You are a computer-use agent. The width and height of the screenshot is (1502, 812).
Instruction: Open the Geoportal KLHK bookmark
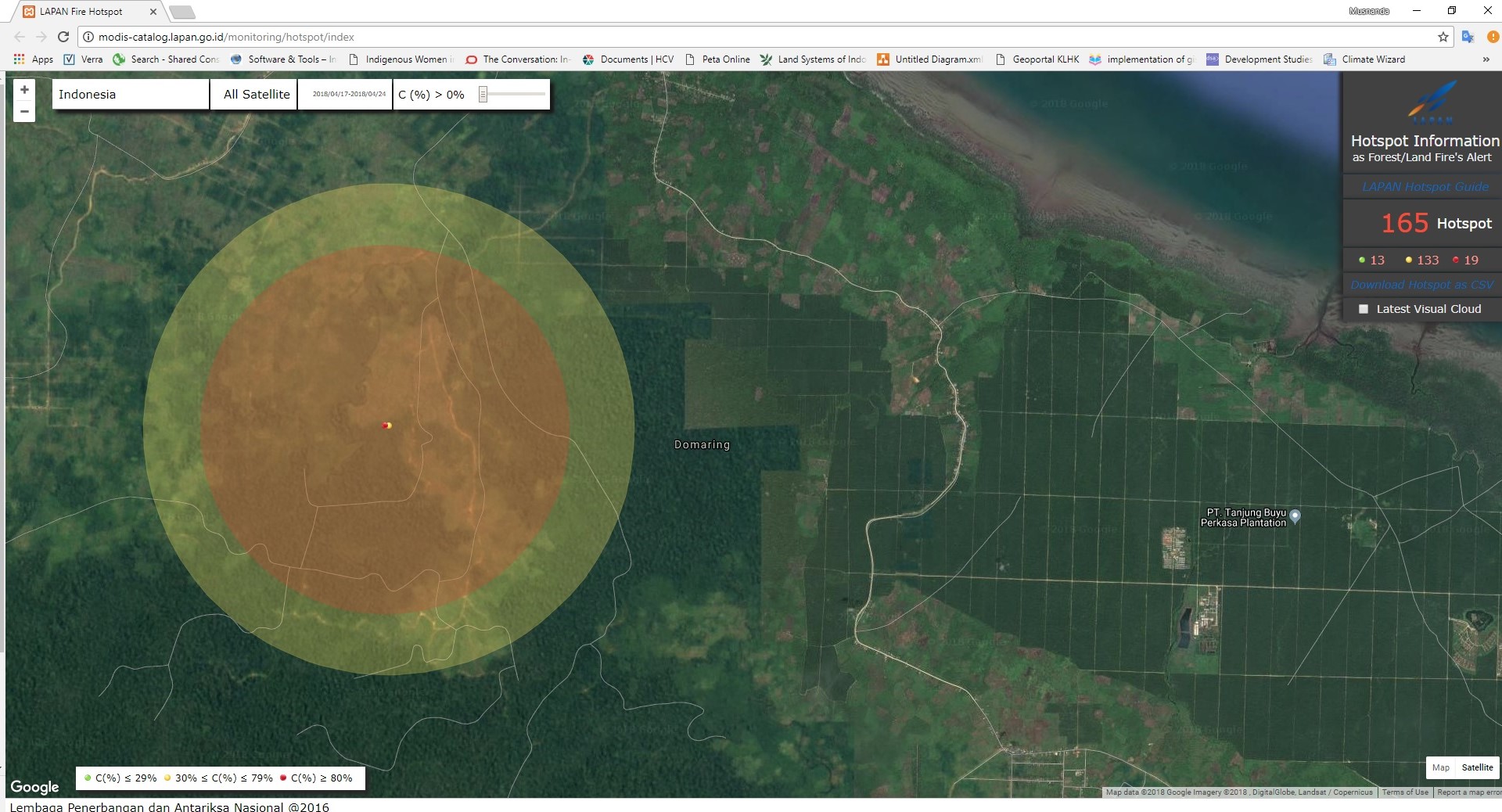(1037, 59)
